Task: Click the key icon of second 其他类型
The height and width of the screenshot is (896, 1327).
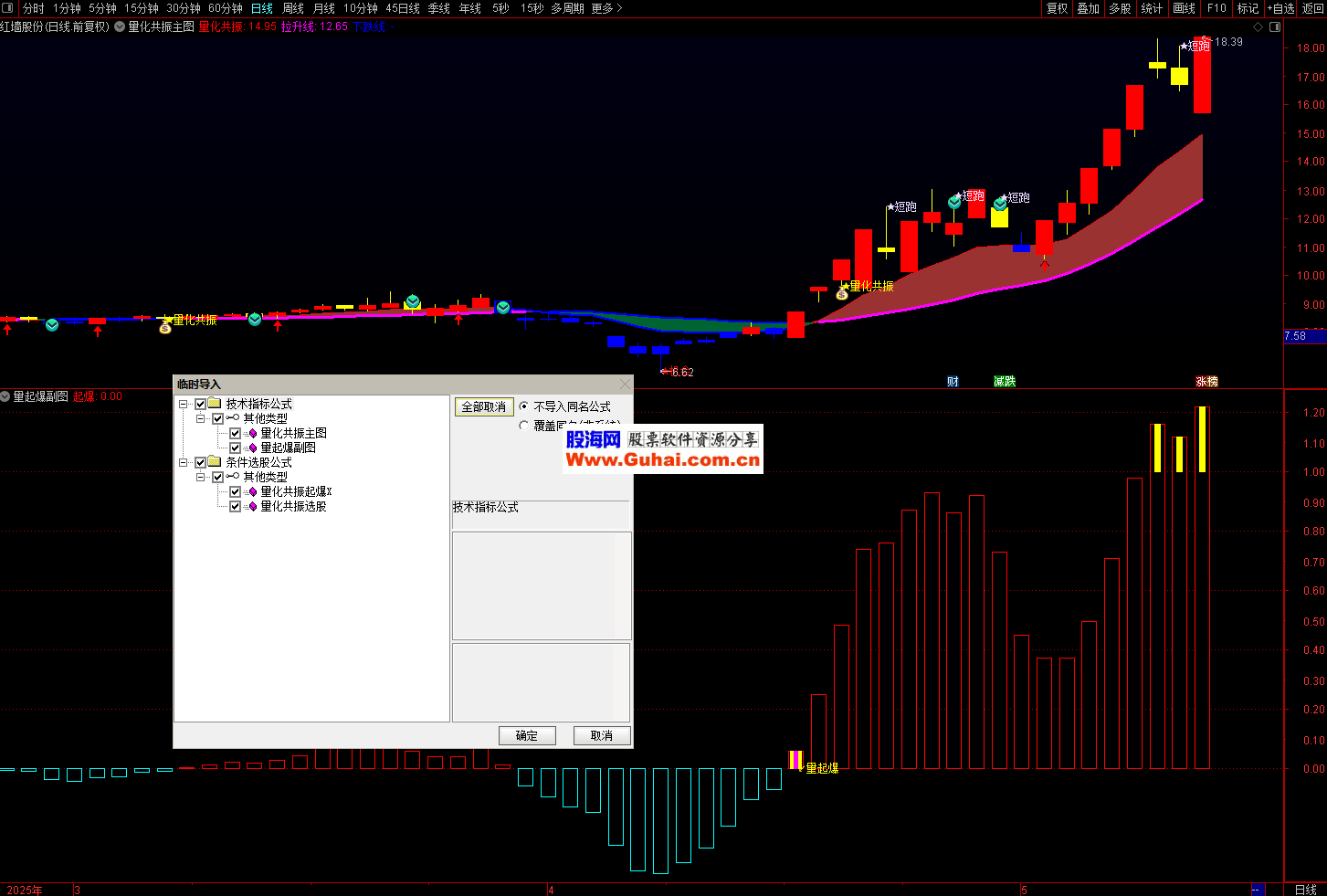Action: [x=233, y=477]
